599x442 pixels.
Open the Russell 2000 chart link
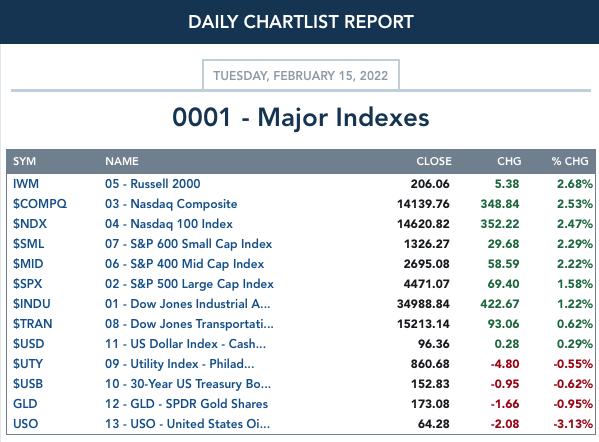click(x=152, y=184)
